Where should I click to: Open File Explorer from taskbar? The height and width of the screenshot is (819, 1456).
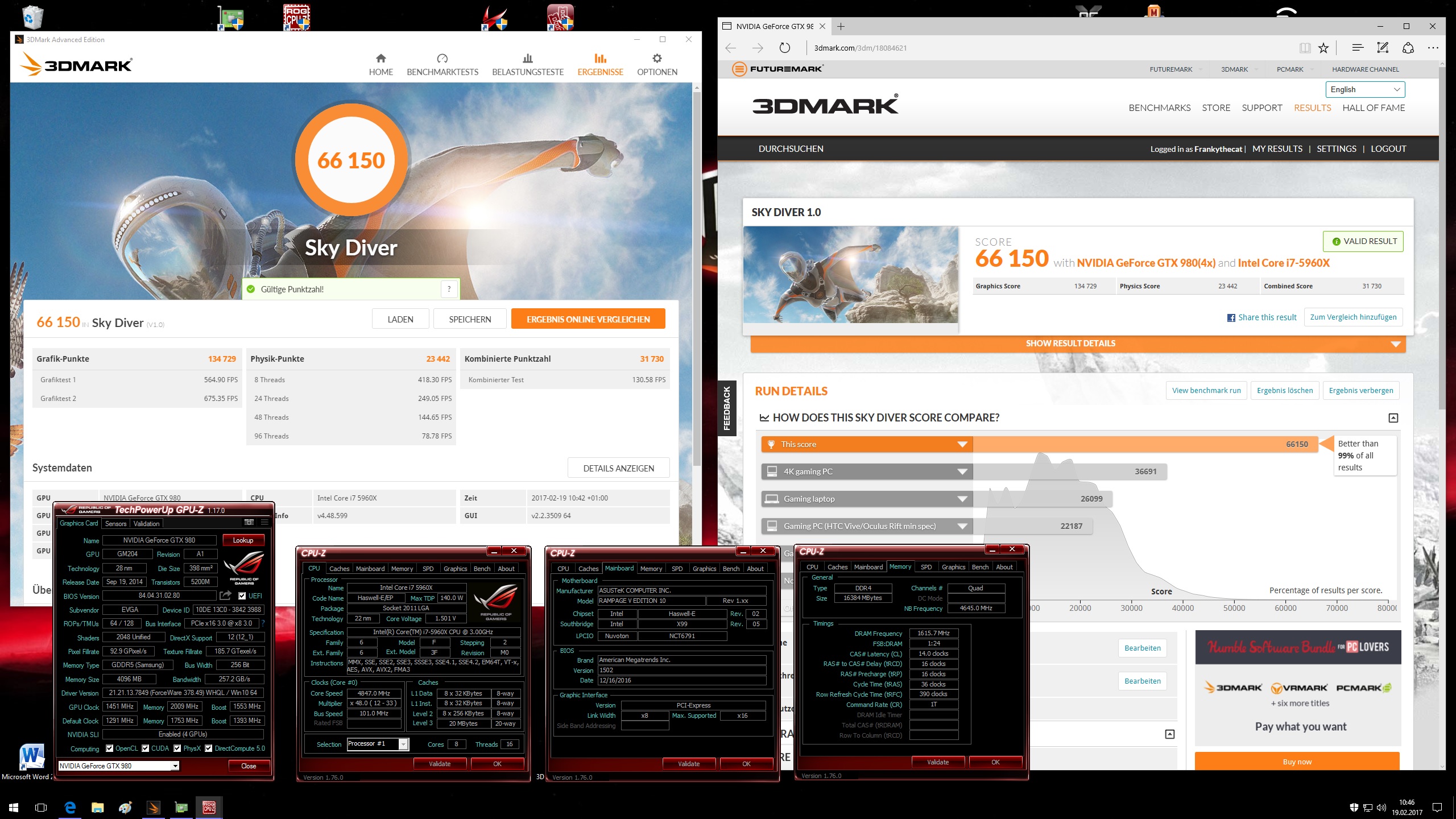click(x=98, y=807)
